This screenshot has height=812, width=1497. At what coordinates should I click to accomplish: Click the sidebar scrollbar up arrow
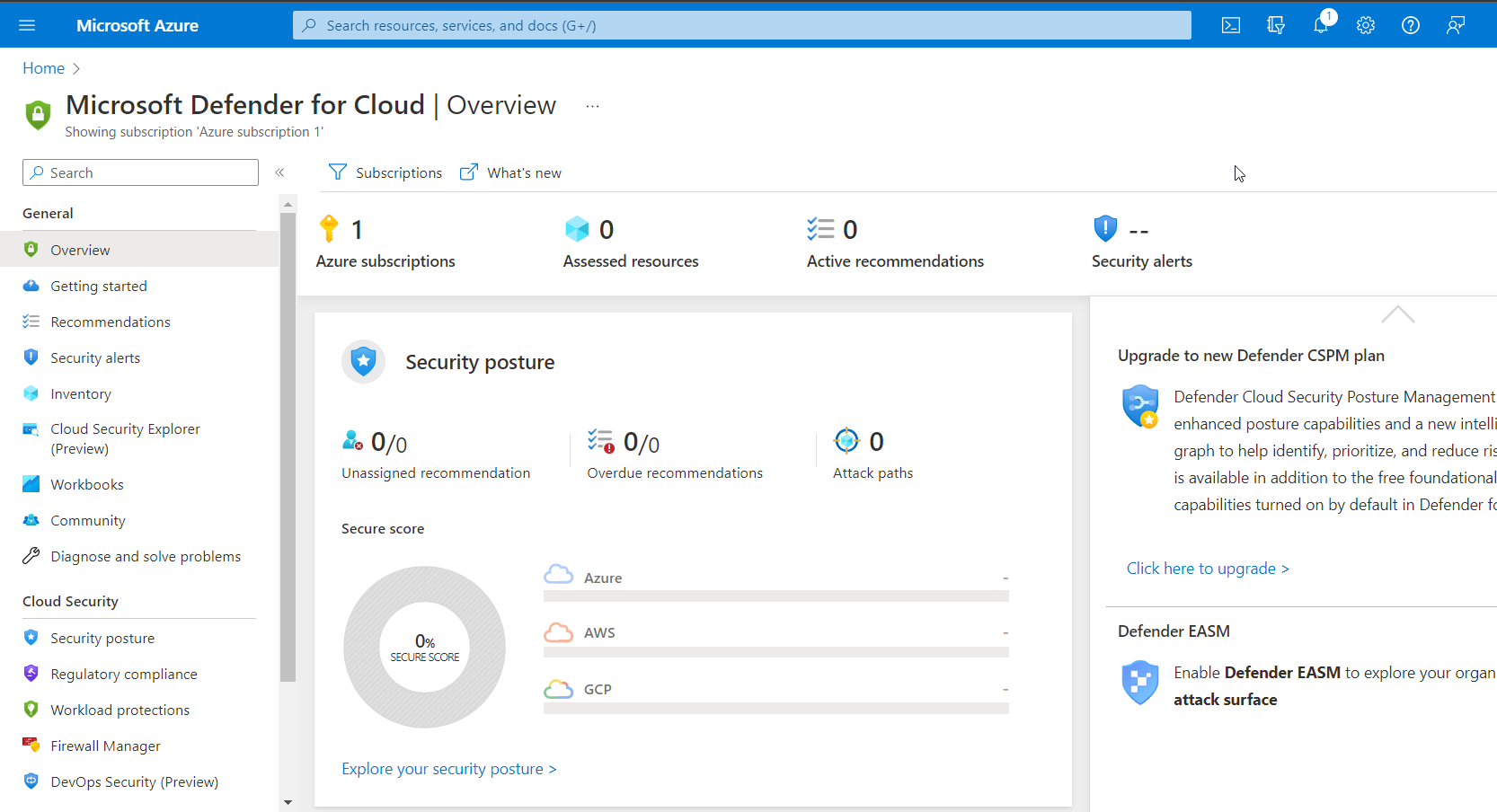(x=288, y=205)
